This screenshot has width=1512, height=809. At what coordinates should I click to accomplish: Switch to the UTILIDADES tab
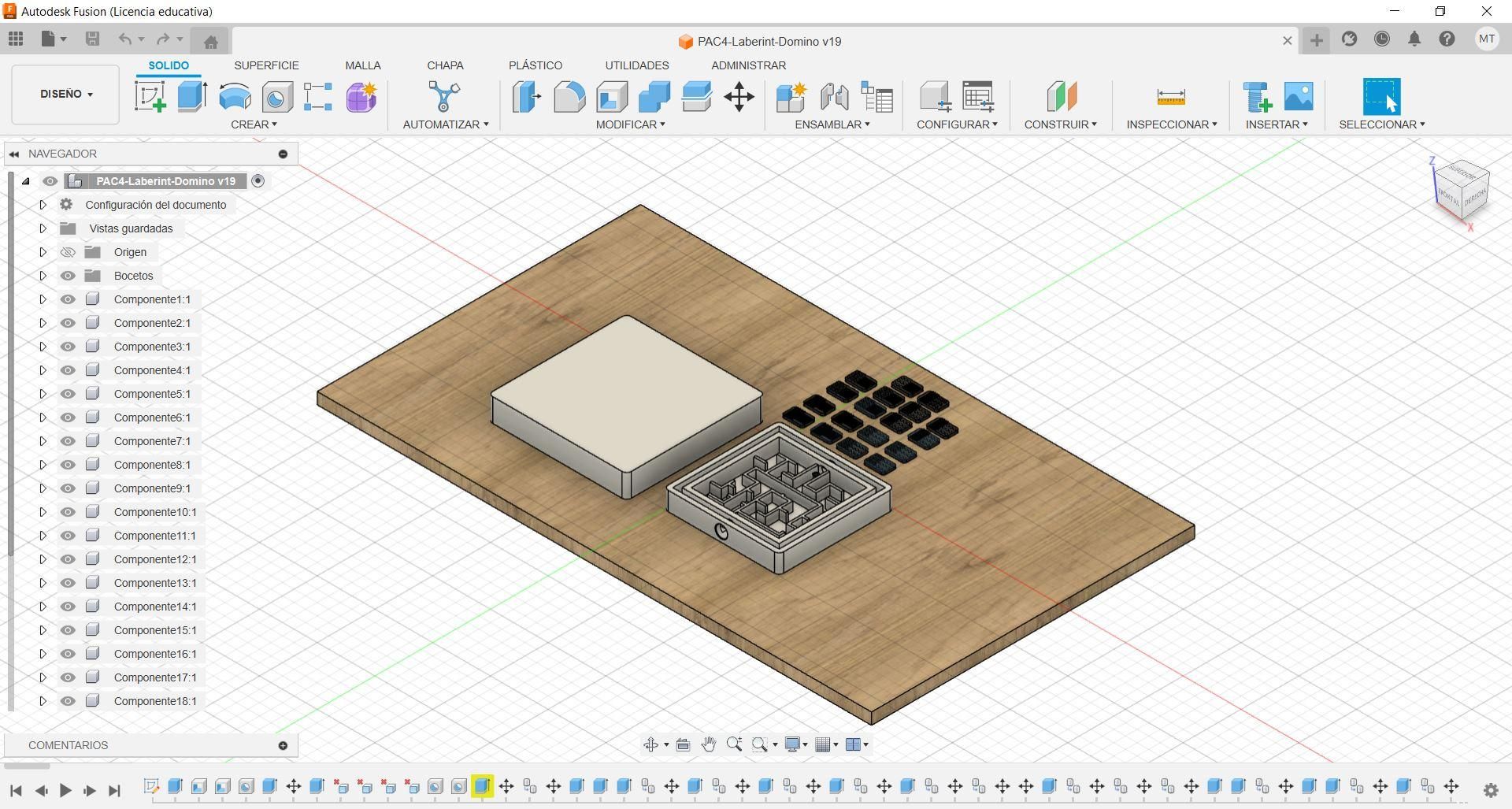click(x=637, y=65)
